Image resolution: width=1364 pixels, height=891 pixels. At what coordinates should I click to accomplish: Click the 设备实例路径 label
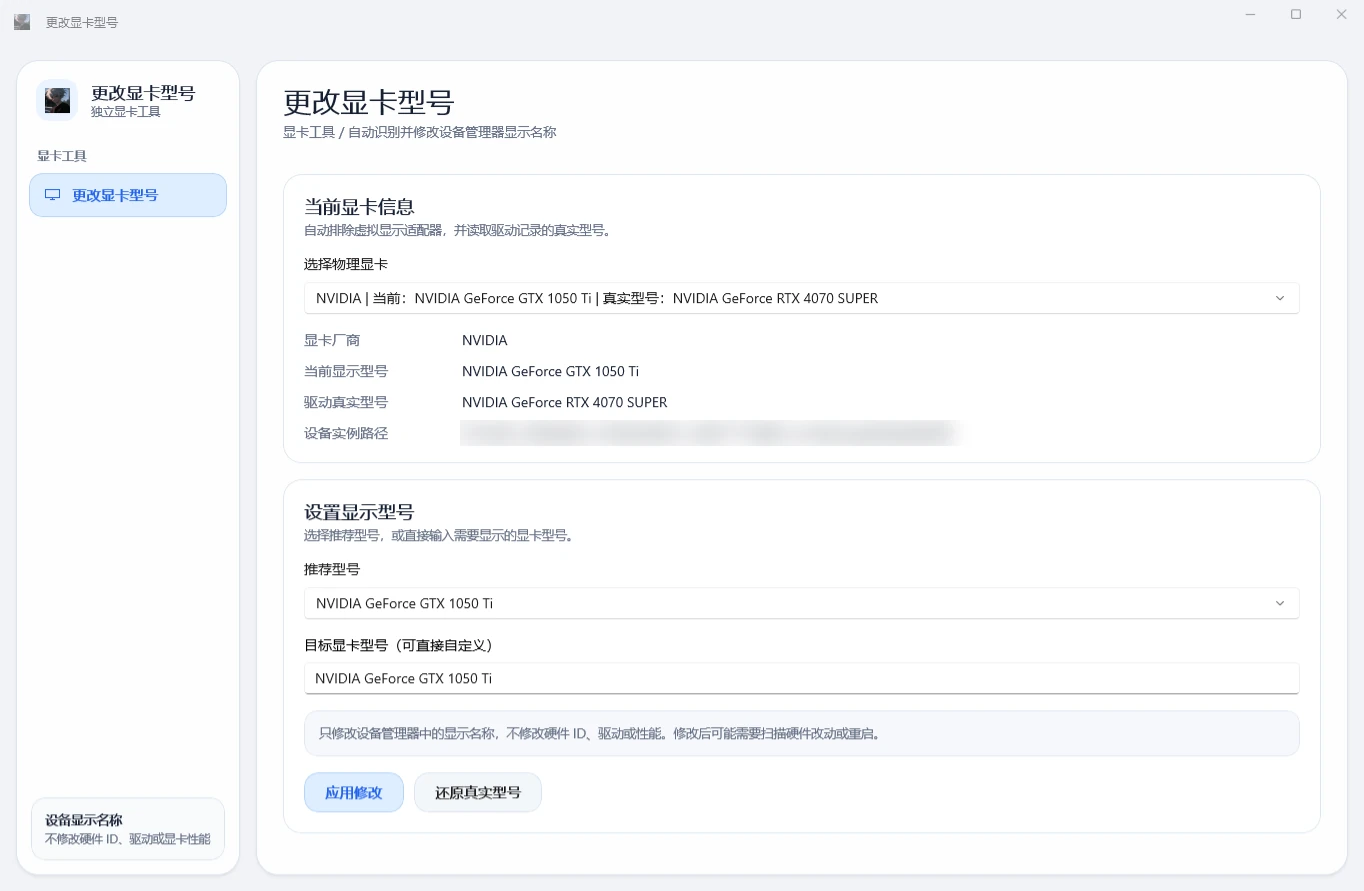(x=346, y=433)
